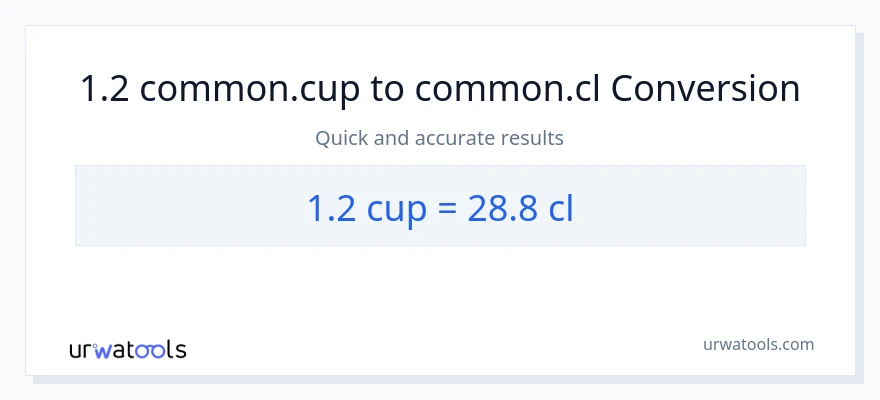Click the '1.2 cup' value in the result

[x=367, y=207]
